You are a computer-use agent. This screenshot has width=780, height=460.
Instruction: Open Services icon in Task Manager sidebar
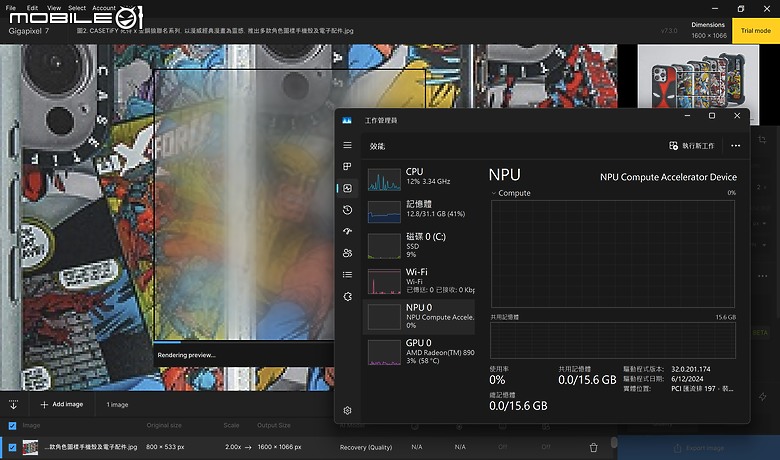347,296
